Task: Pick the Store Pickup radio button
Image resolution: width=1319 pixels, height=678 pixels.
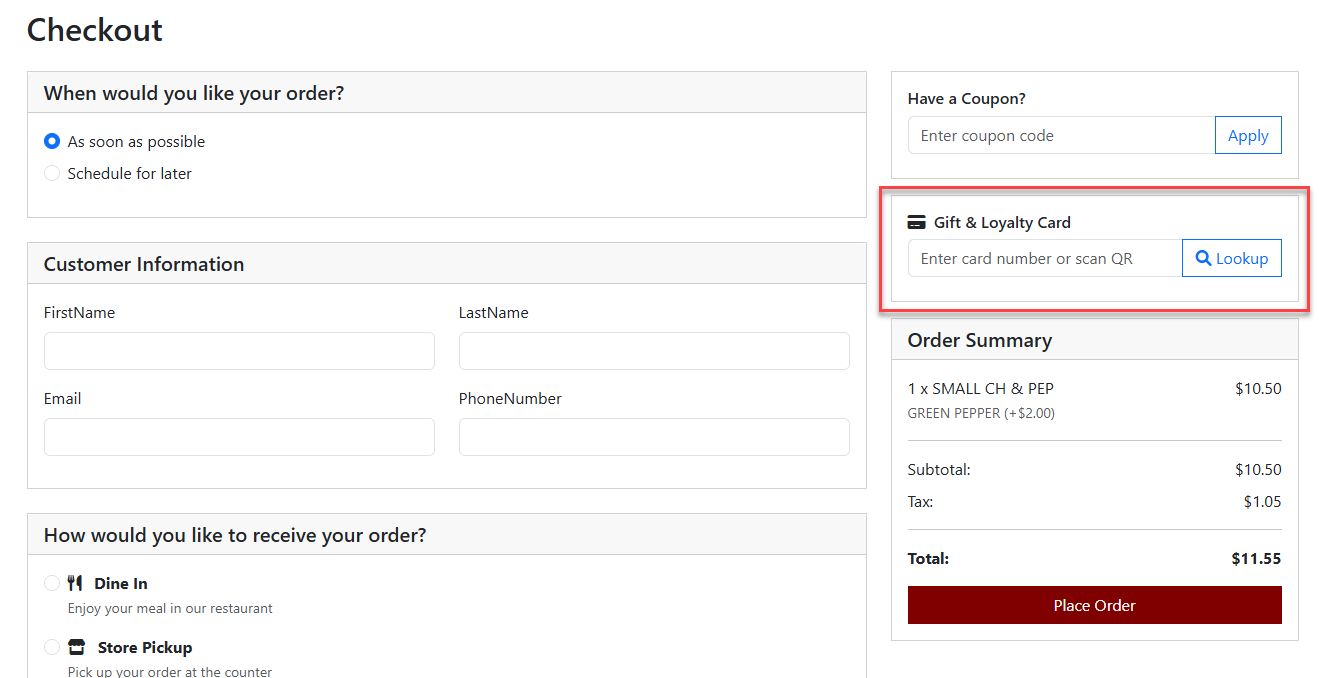Action: click(x=52, y=647)
